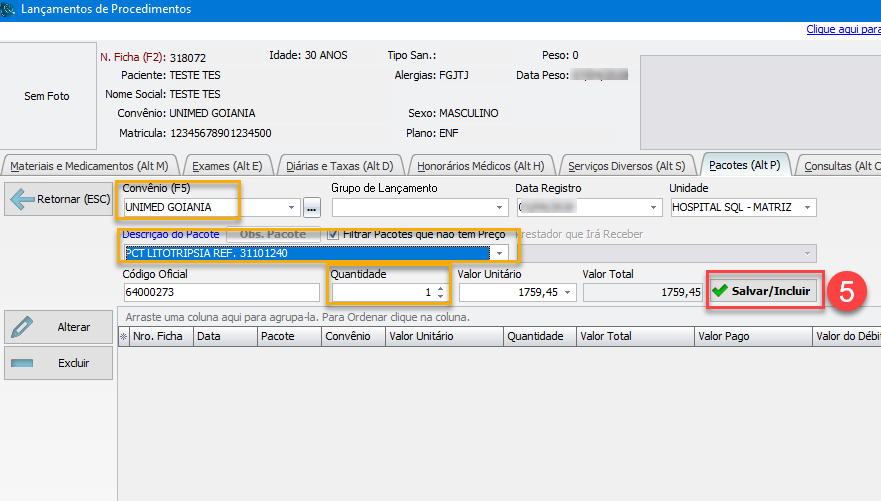The height and width of the screenshot is (501, 881).
Task: Click the Retornar (ESC) back arrow button
Action: [x=58, y=199]
